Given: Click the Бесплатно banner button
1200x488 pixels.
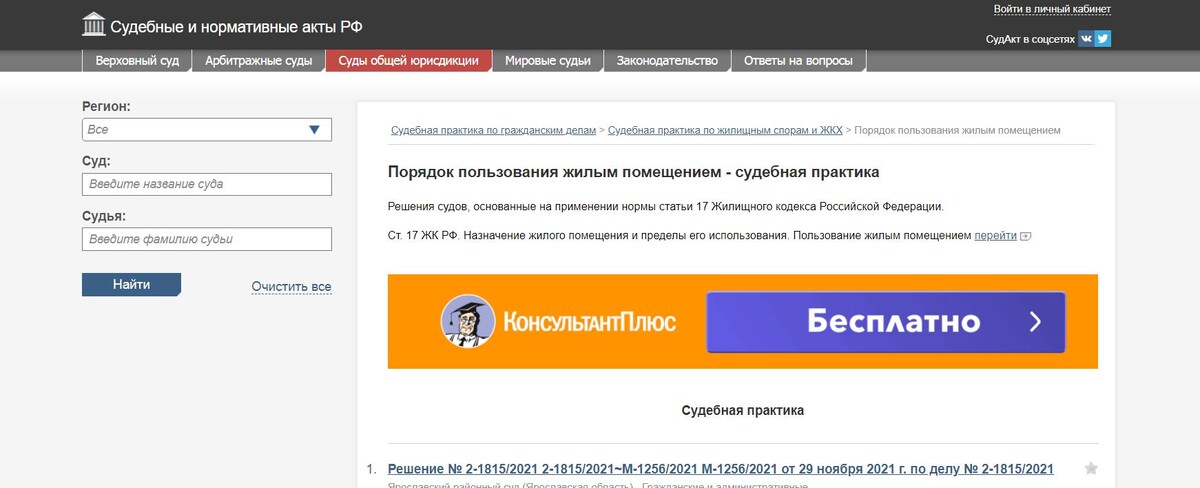Looking at the screenshot, I should (x=886, y=322).
